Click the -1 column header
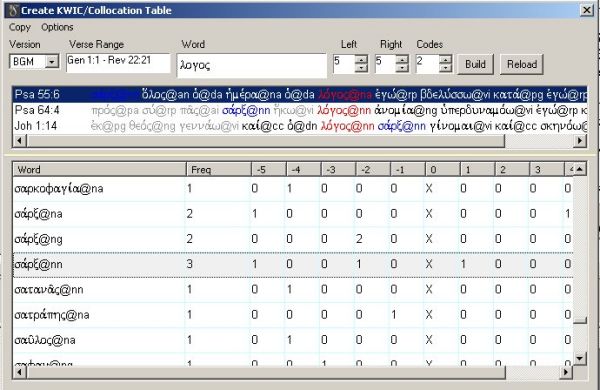The height and width of the screenshot is (390, 600). click(408, 169)
